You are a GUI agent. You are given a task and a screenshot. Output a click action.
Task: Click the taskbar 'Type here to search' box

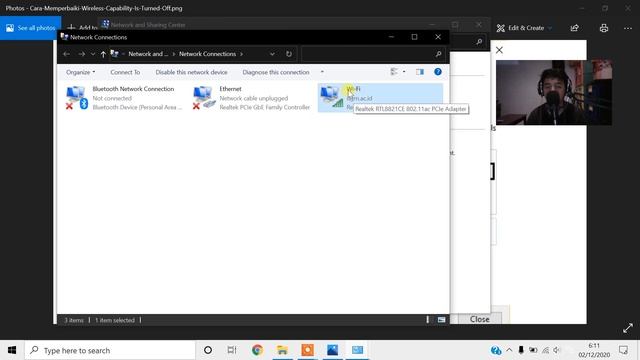(110, 350)
